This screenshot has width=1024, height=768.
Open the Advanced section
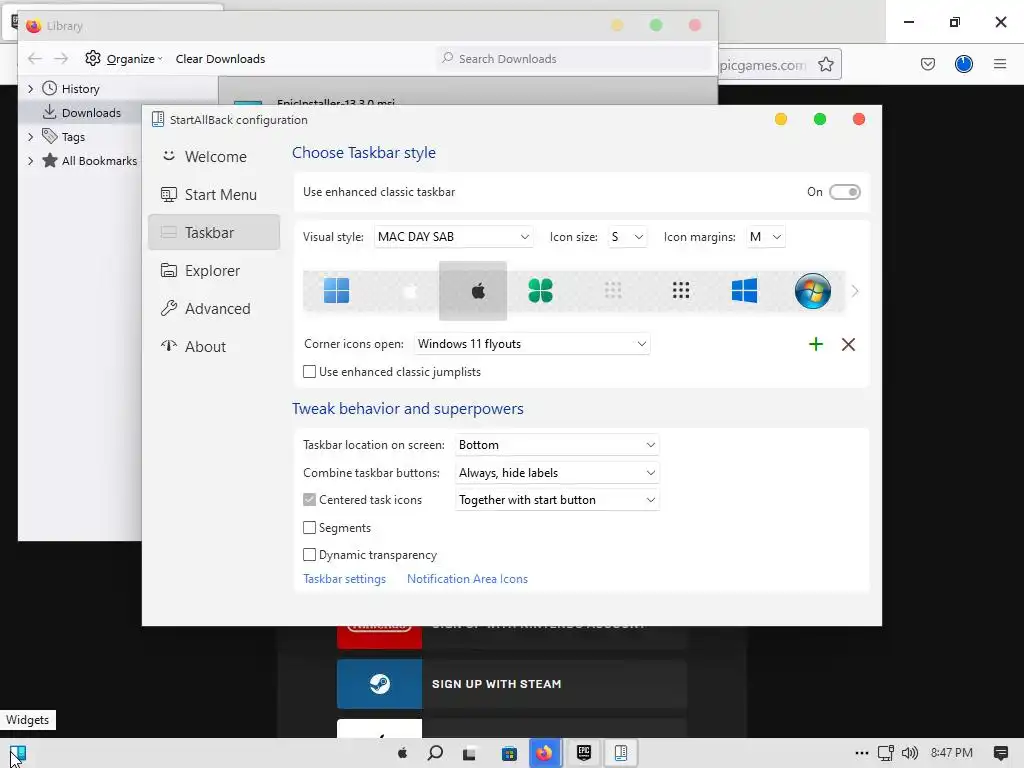[x=214, y=308]
